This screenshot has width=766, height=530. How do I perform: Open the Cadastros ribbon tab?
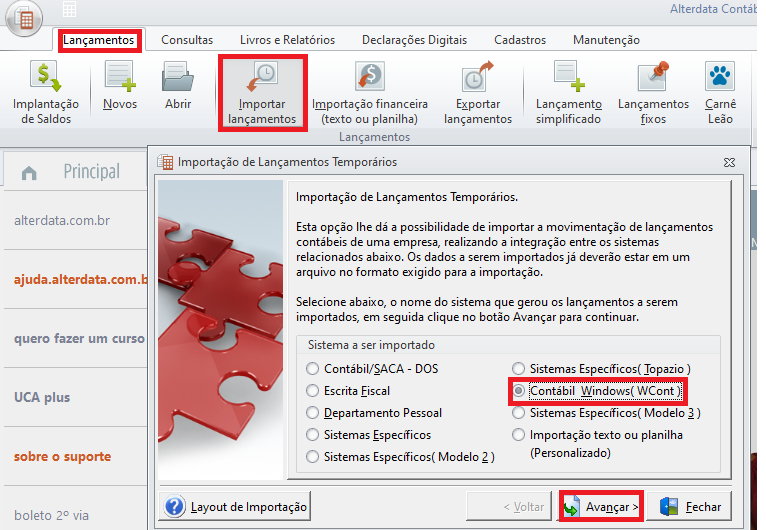click(x=520, y=40)
